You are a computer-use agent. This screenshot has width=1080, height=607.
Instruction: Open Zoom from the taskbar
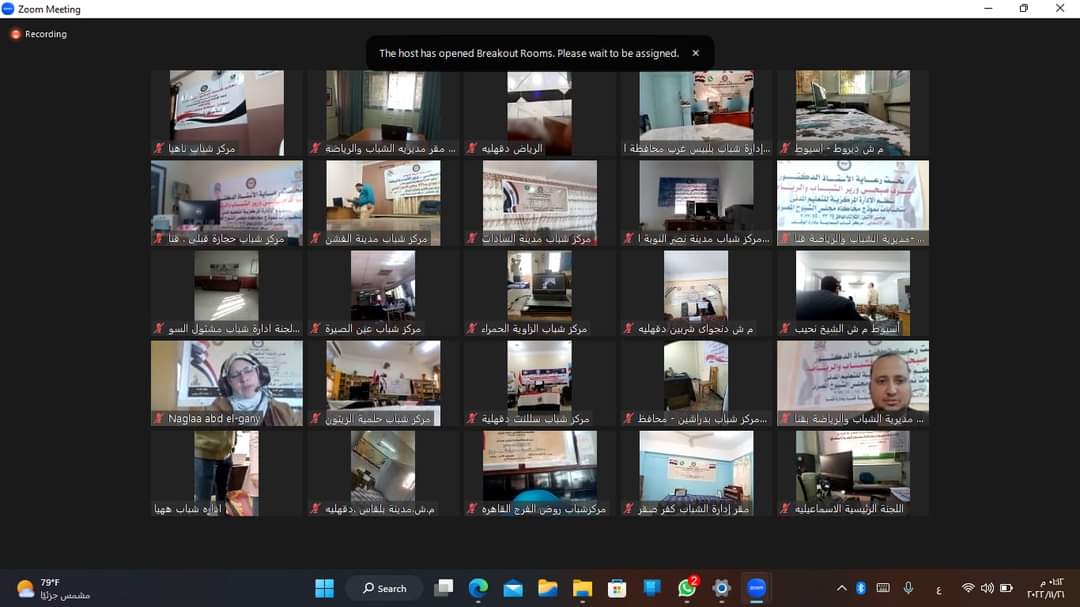(756, 588)
